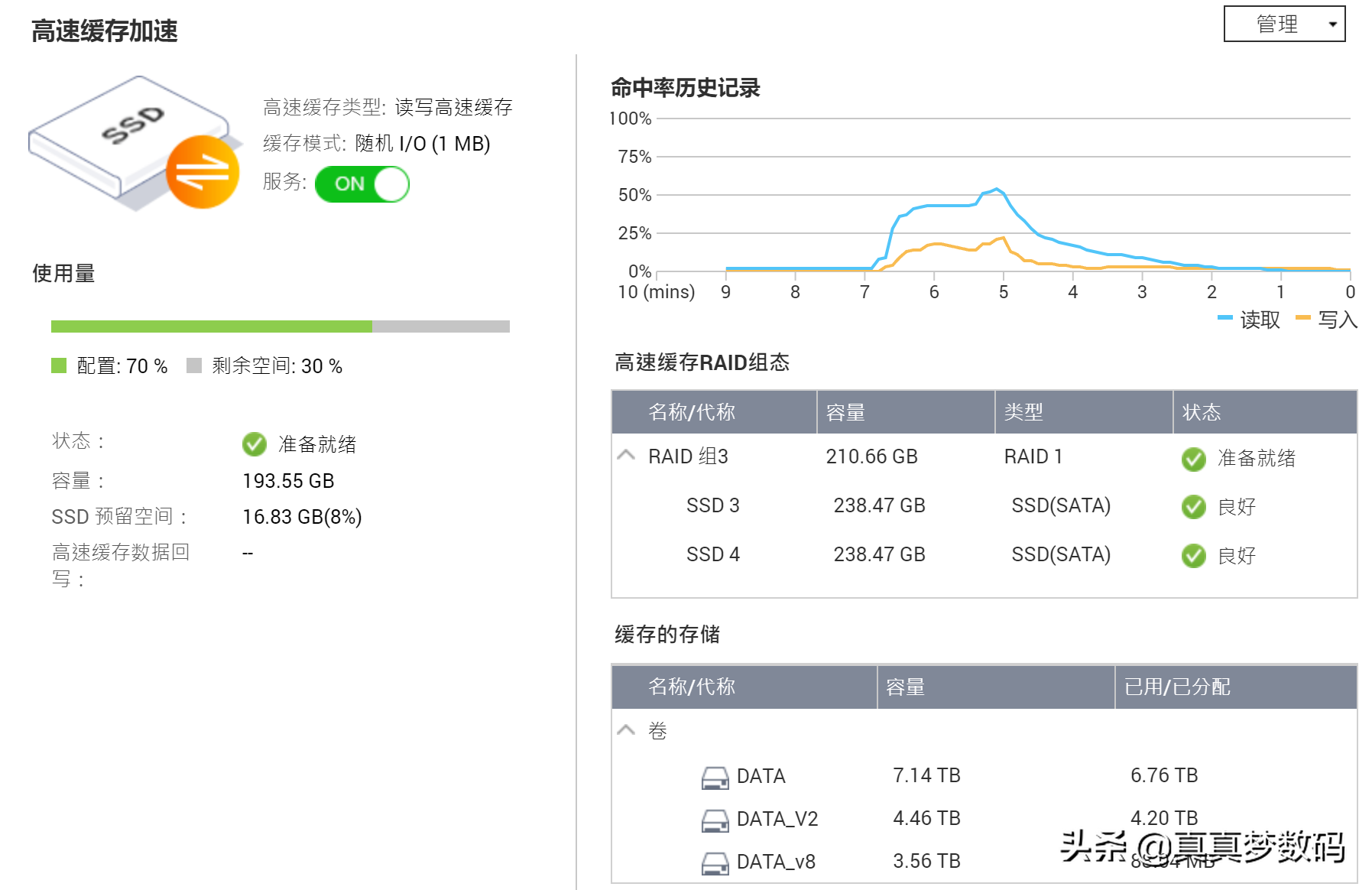Toggle the 写入 series in chart legend
This screenshot has height=890, width=1372.
point(1328,320)
